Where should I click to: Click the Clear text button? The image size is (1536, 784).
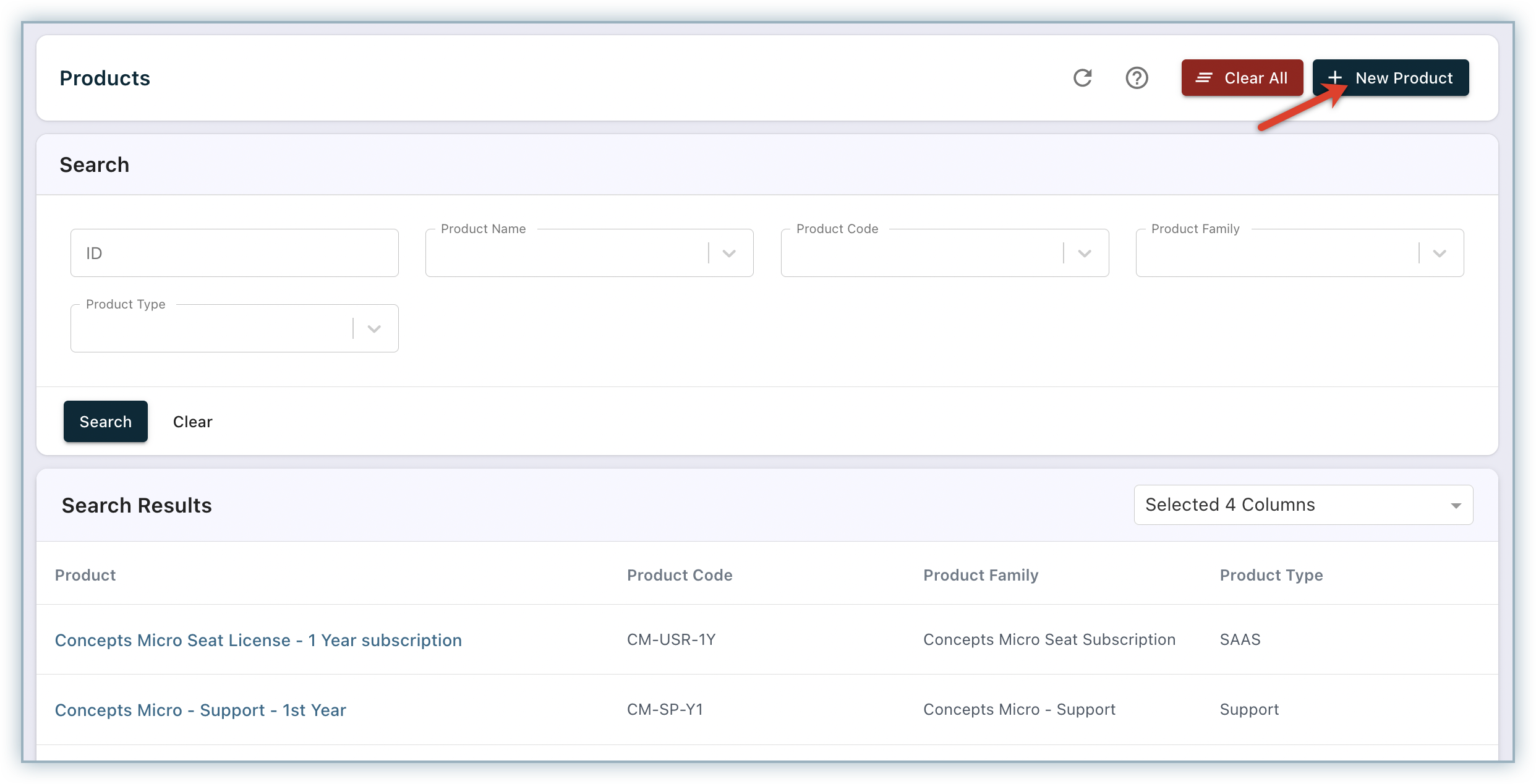(192, 422)
